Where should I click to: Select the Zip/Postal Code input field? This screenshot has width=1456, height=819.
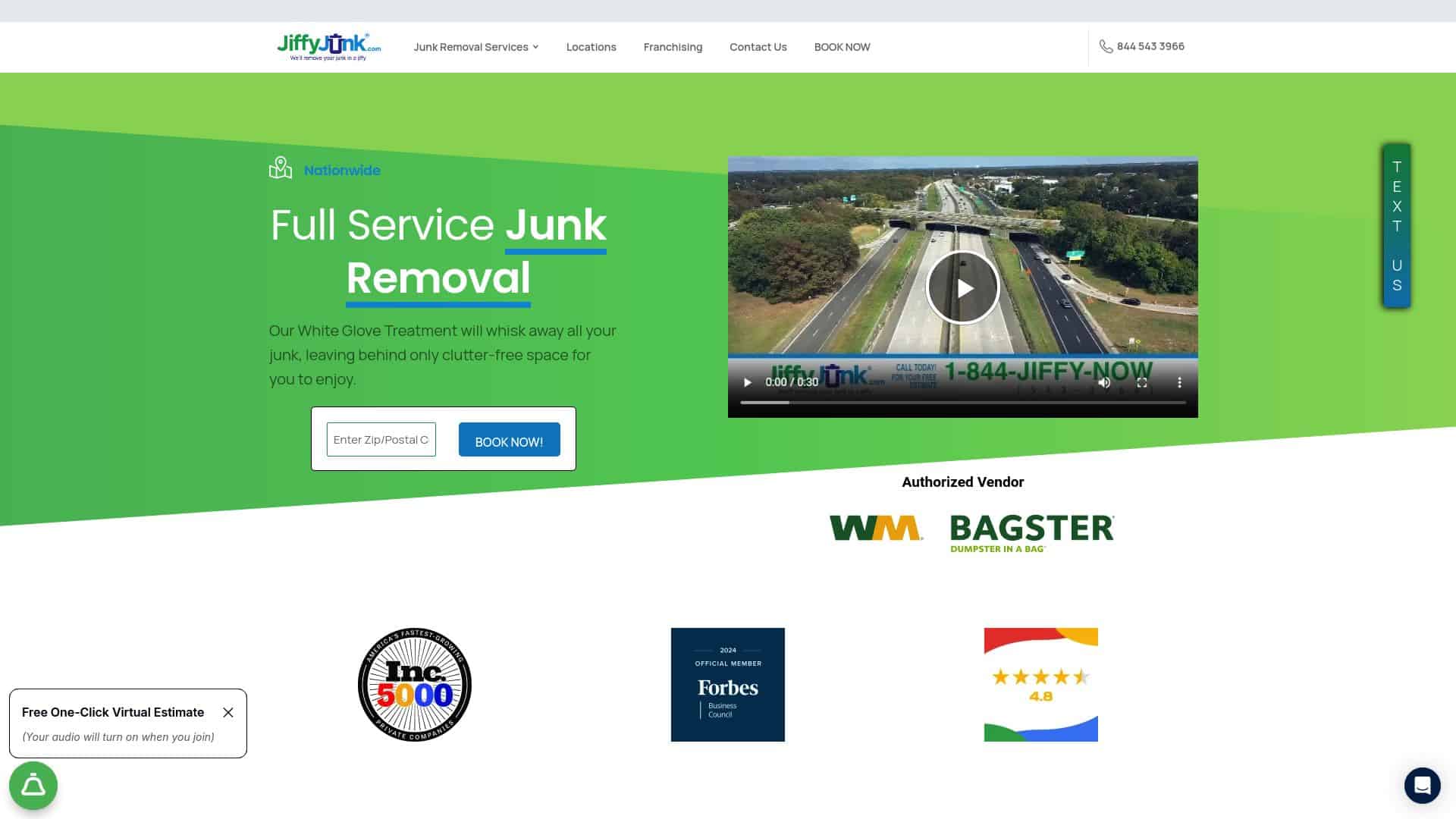[381, 439]
